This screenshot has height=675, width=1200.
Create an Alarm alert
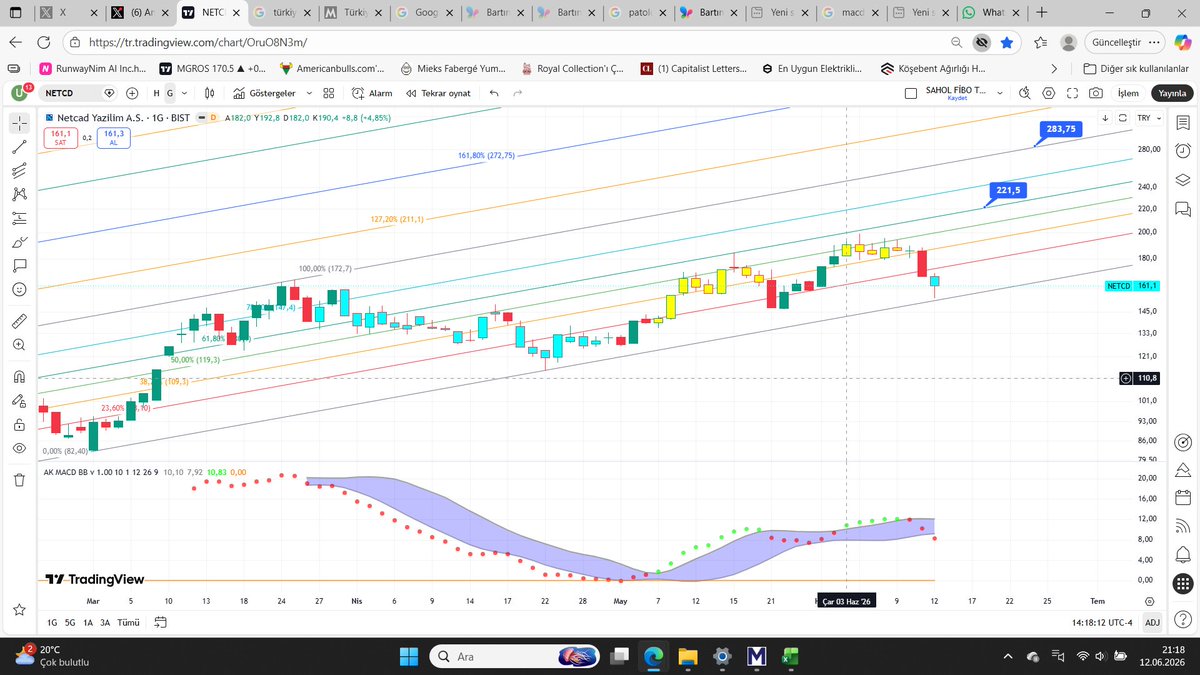pyautogui.click(x=372, y=92)
